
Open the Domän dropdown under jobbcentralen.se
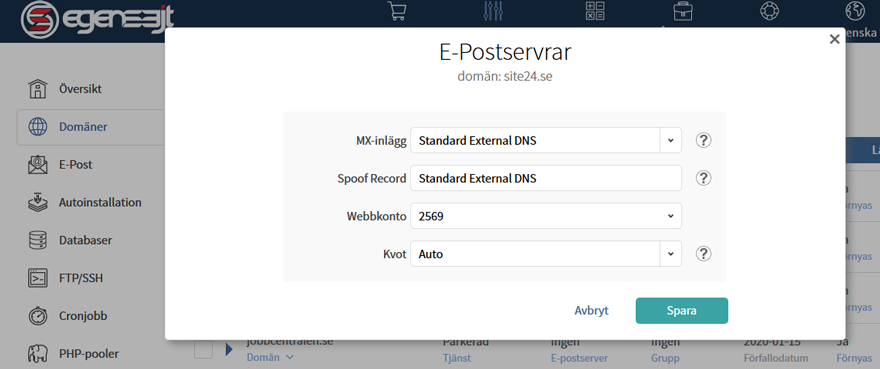point(270,358)
